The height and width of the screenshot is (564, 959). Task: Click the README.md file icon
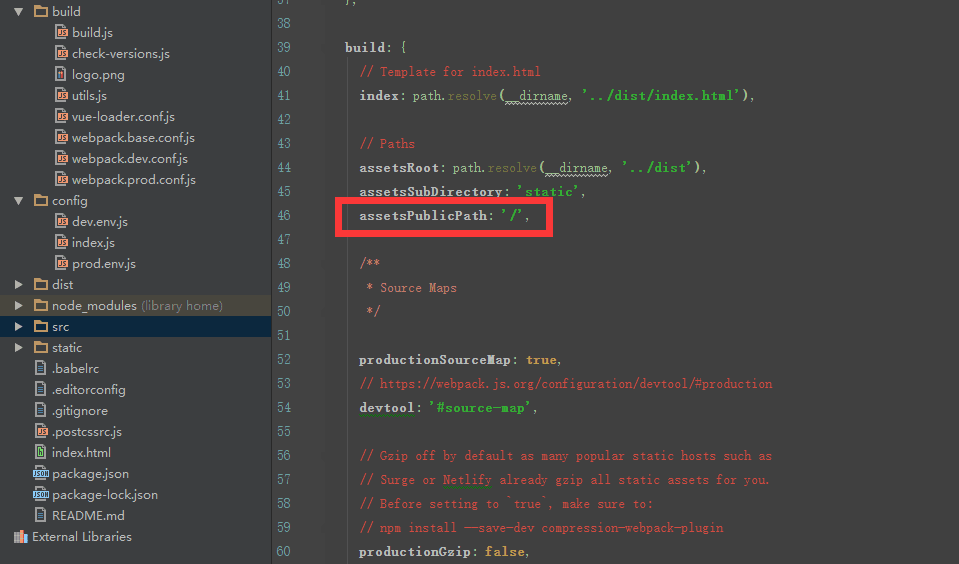(x=40, y=515)
